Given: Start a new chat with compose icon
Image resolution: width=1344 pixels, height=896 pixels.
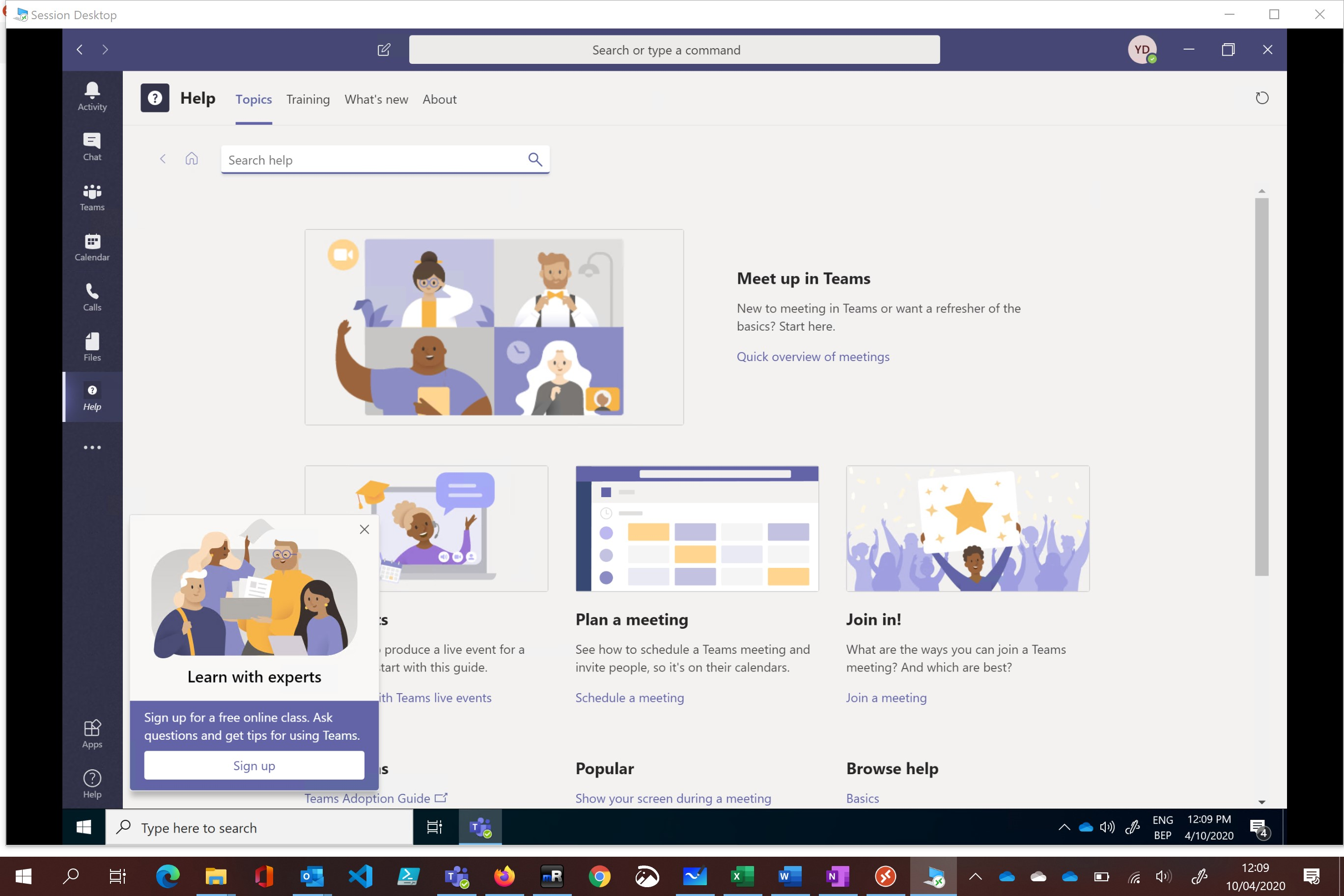Looking at the screenshot, I should 384,50.
